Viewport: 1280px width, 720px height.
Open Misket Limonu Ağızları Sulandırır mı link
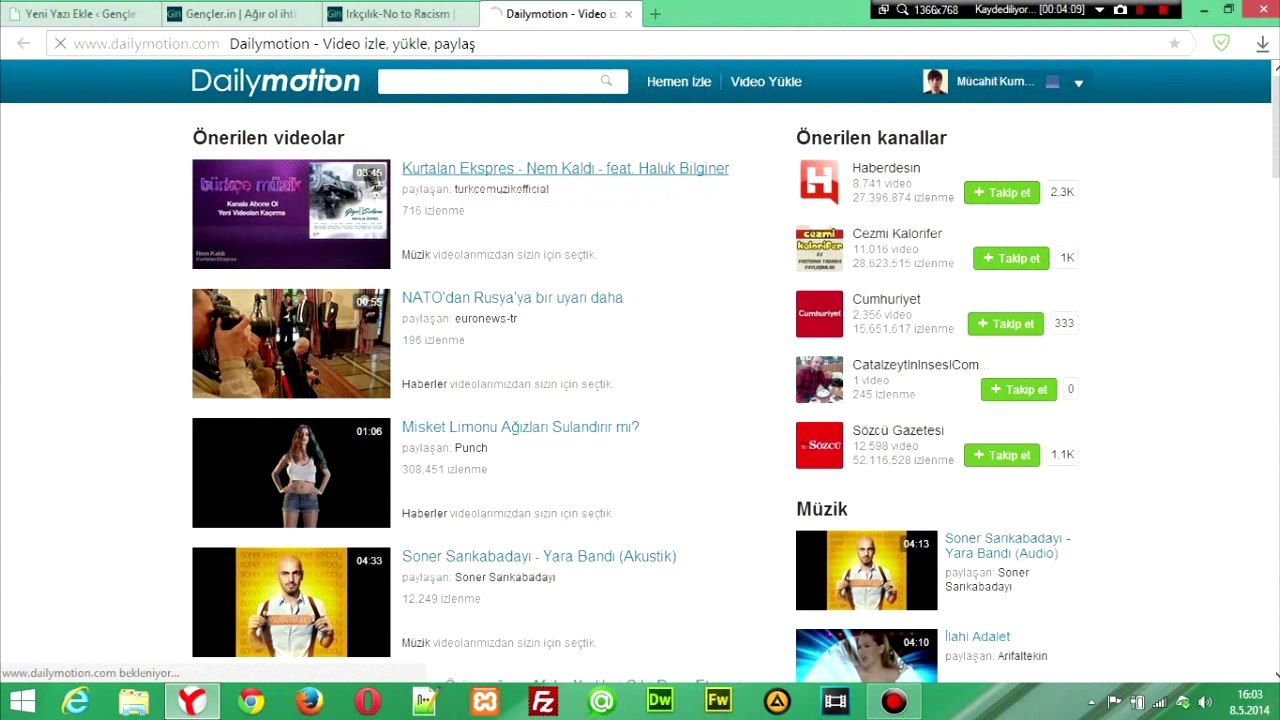click(x=520, y=427)
